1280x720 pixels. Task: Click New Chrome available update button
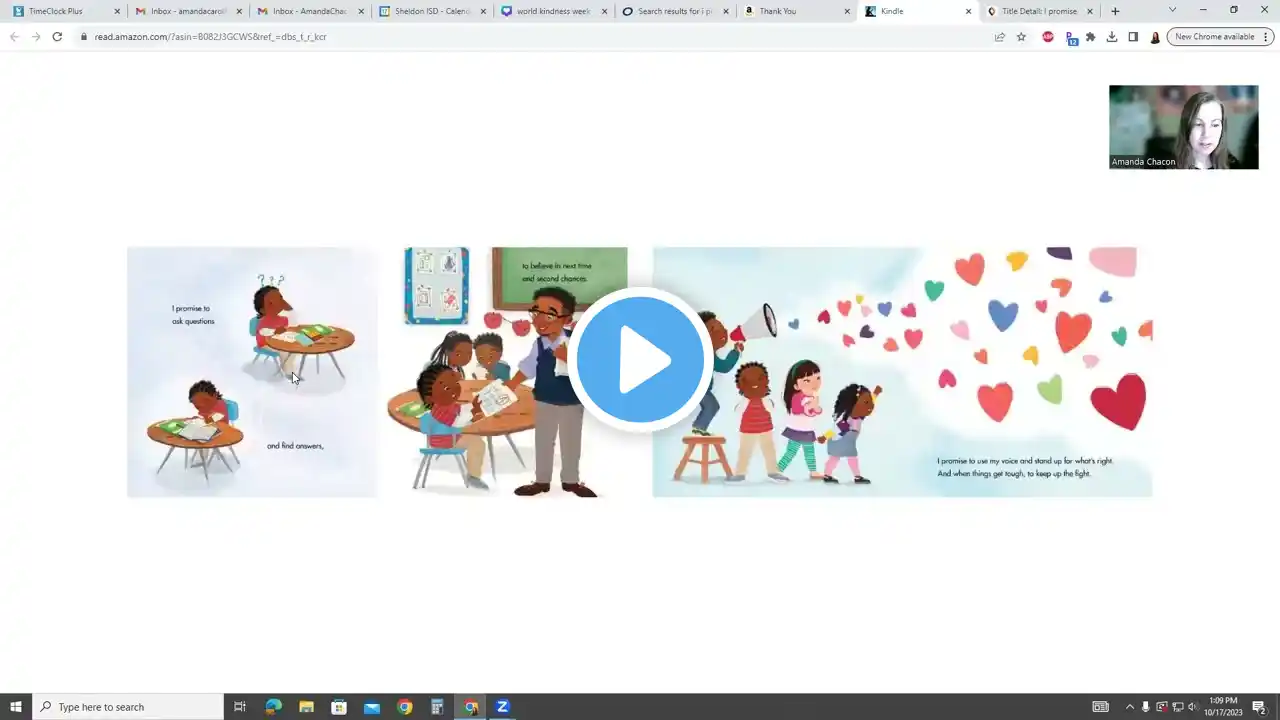tap(1220, 37)
